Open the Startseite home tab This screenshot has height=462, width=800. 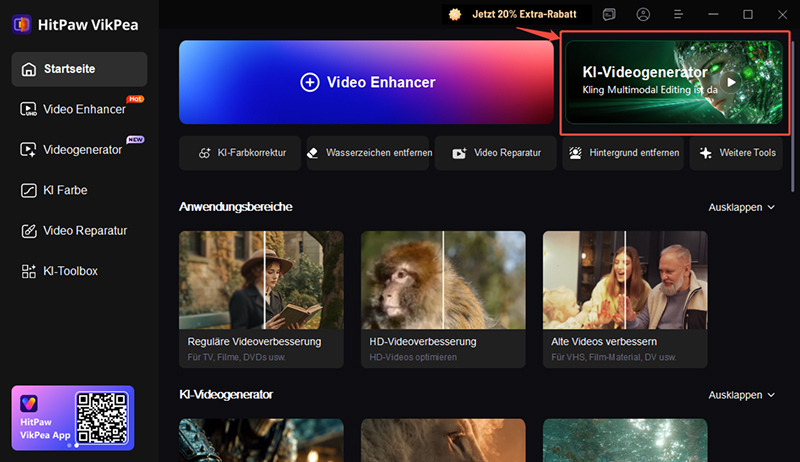click(x=79, y=69)
